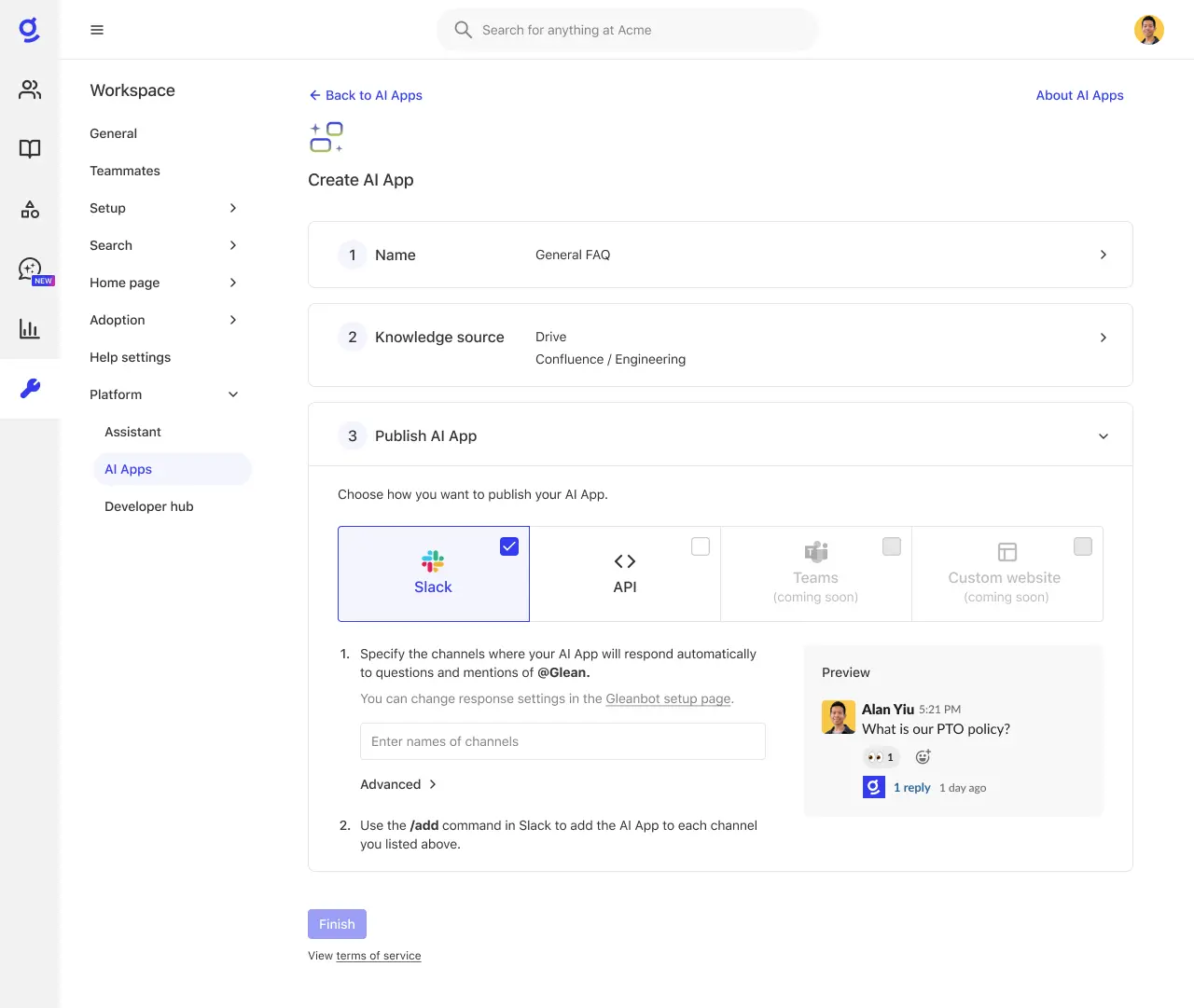Image resolution: width=1194 pixels, height=1008 pixels.
Task: Select the knowledge book icon in sidebar
Action: 30,148
